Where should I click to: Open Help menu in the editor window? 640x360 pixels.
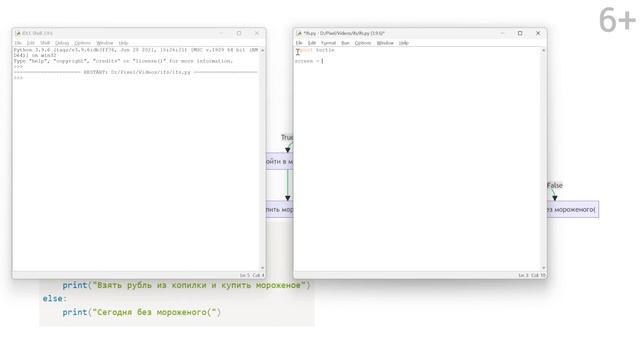(404, 43)
